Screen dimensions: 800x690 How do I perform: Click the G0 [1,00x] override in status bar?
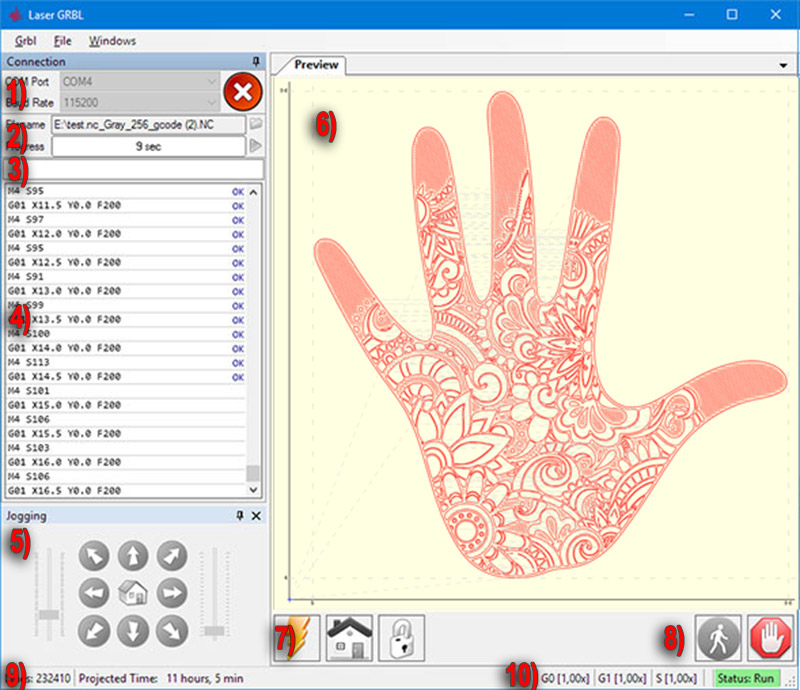(x=566, y=678)
